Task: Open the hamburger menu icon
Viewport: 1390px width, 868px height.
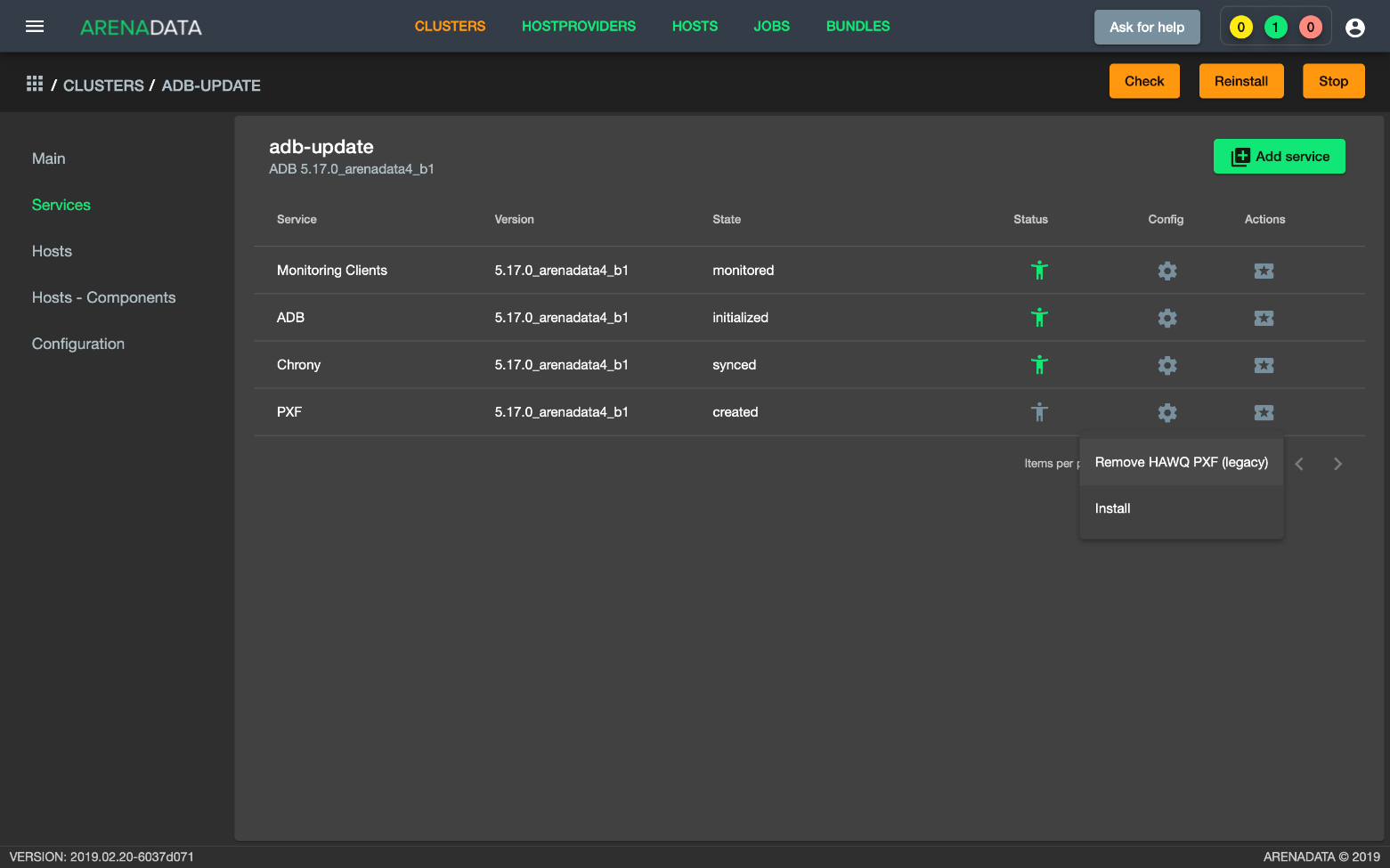Action: (x=35, y=27)
